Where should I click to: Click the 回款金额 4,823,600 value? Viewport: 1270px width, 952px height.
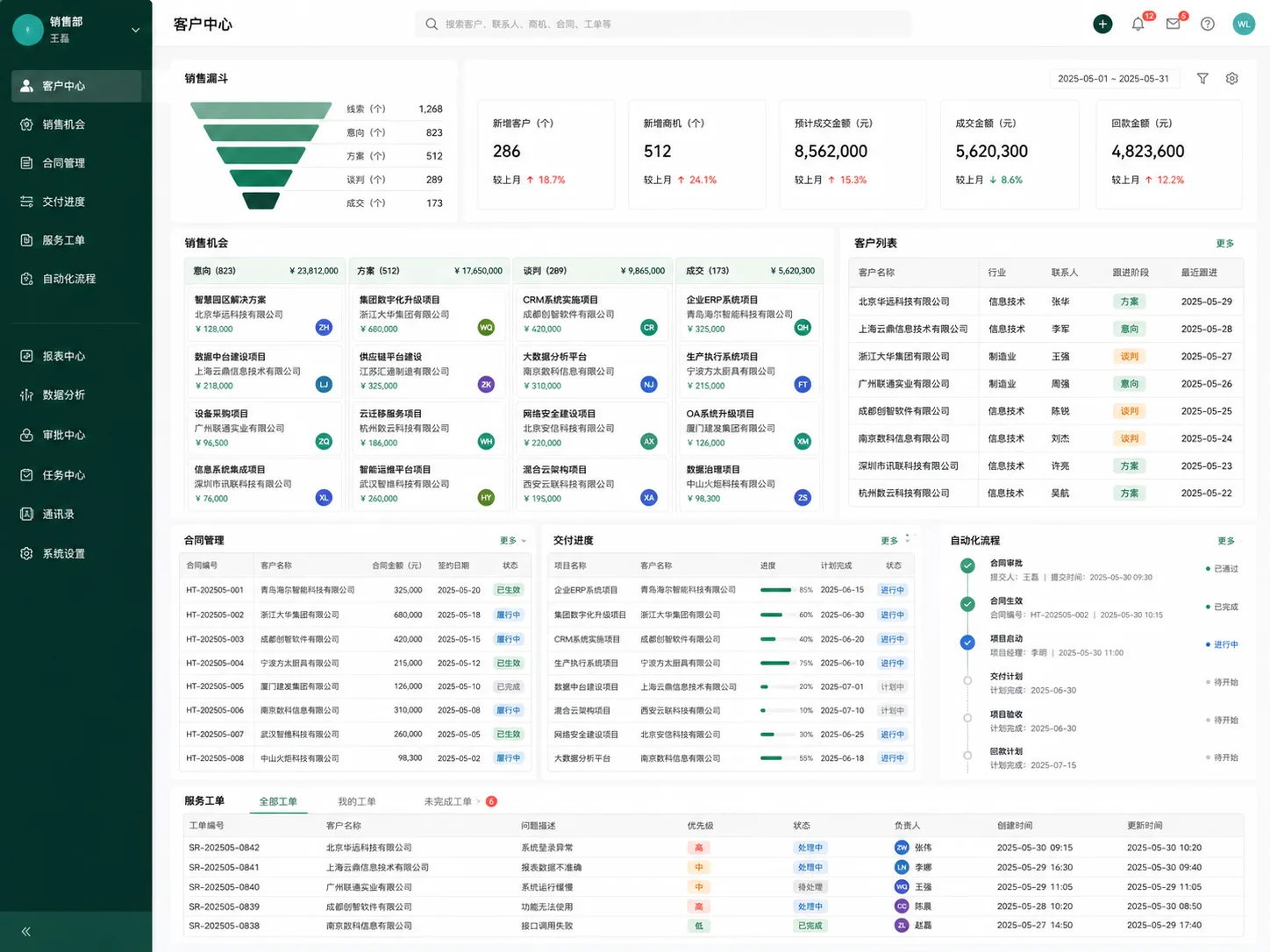coord(1148,152)
